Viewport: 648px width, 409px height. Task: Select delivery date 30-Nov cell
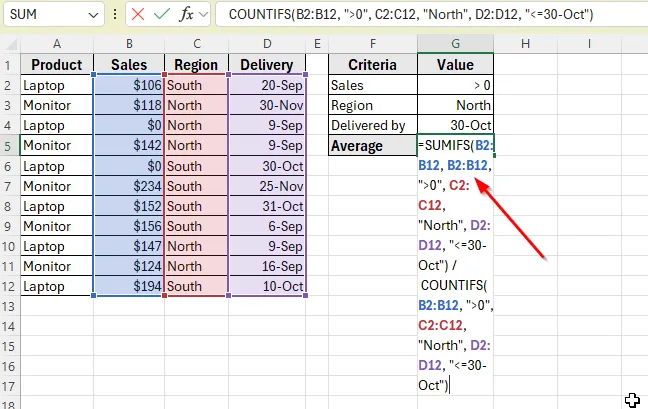point(267,105)
